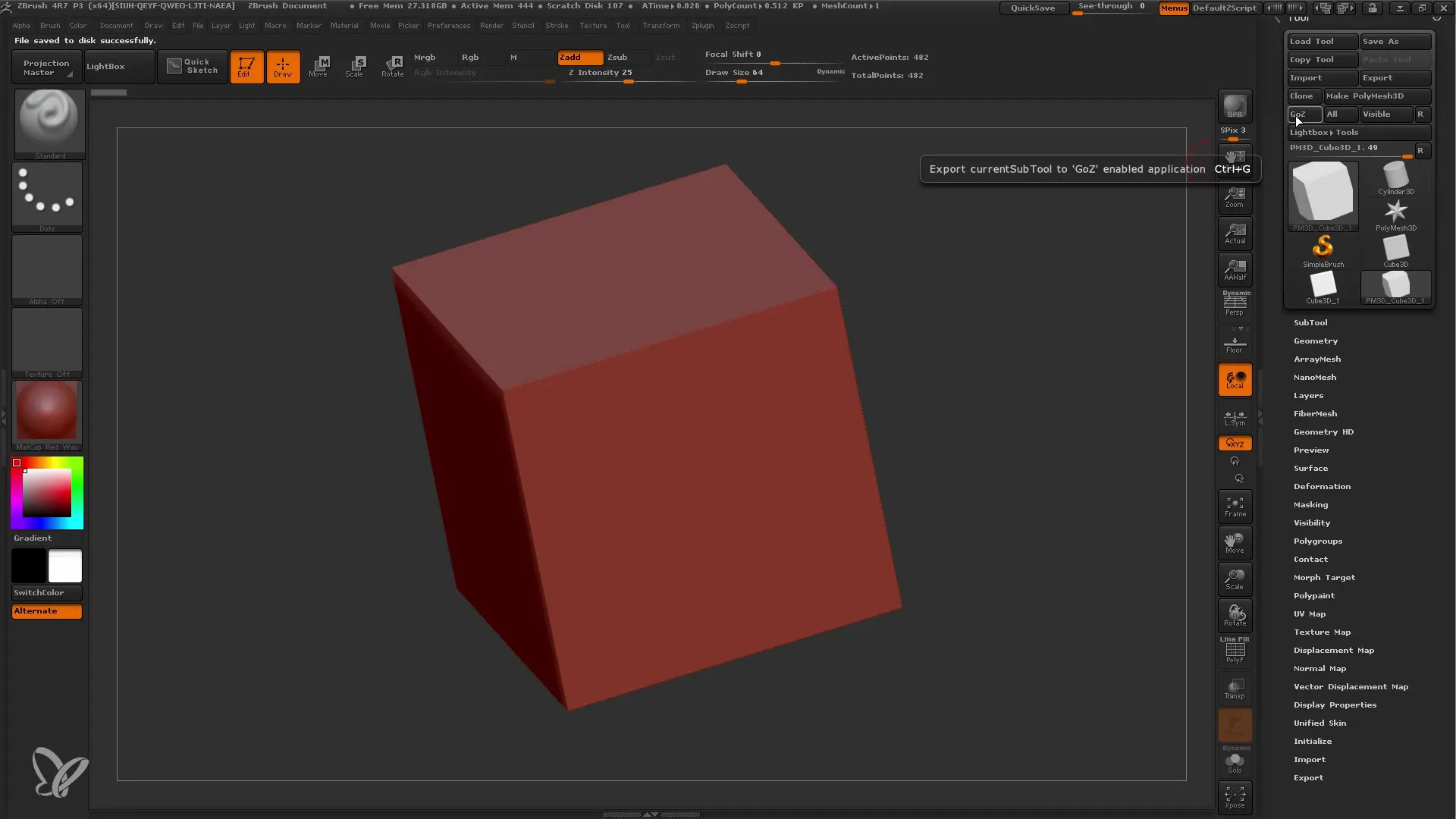The image size is (1456, 819).
Task: Toggle the Floor grid
Action: (1235, 342)
